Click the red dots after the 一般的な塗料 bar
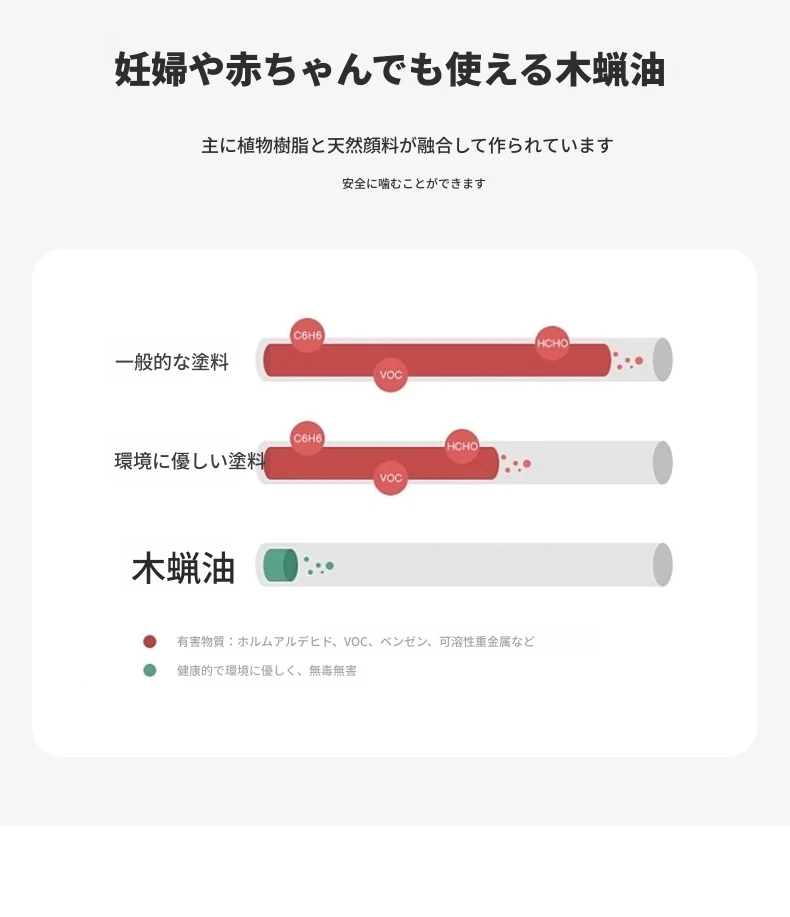The height and width of the screenshot is (917, 790). pyautogui.click(x=628, y=361)
